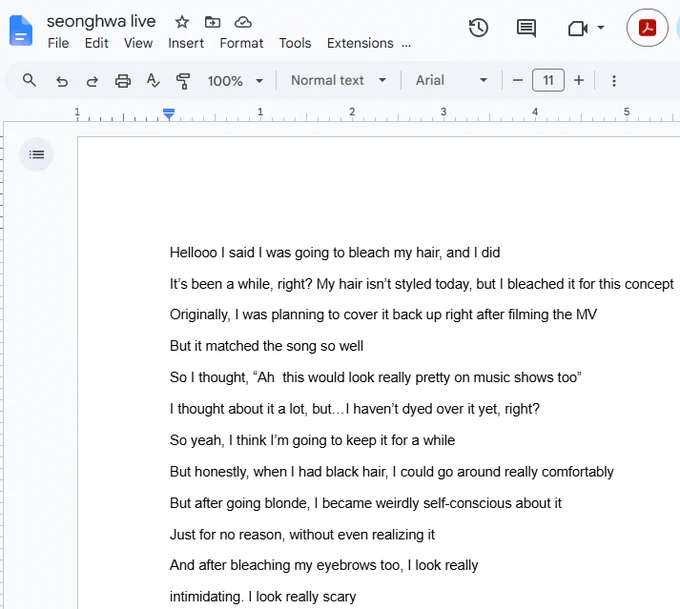Click the line starting 'Hellooo I said'

[335, 252]
